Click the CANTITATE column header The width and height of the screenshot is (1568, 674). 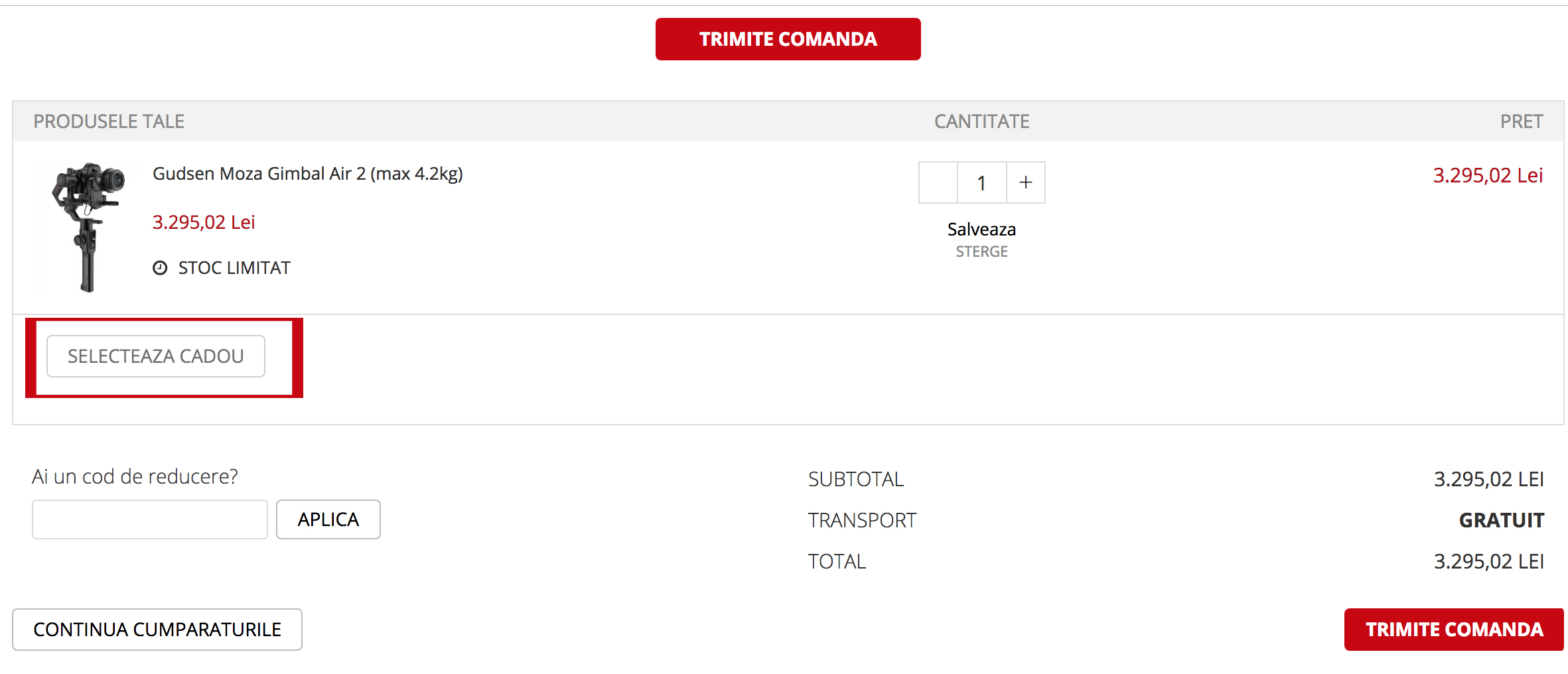[981, 121]
